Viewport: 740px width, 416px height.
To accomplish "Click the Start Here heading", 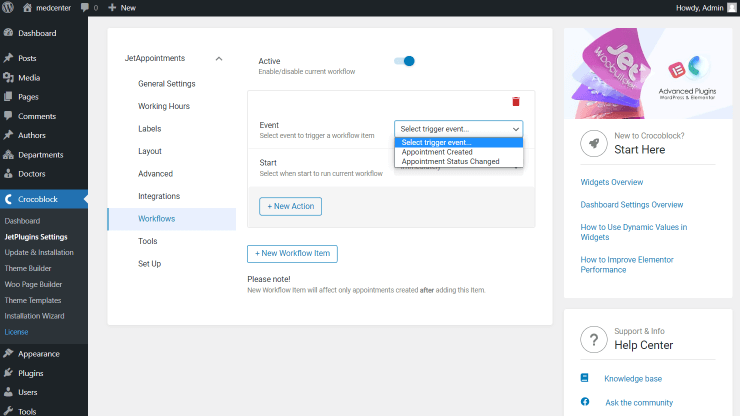I will [x=639, y=150].
